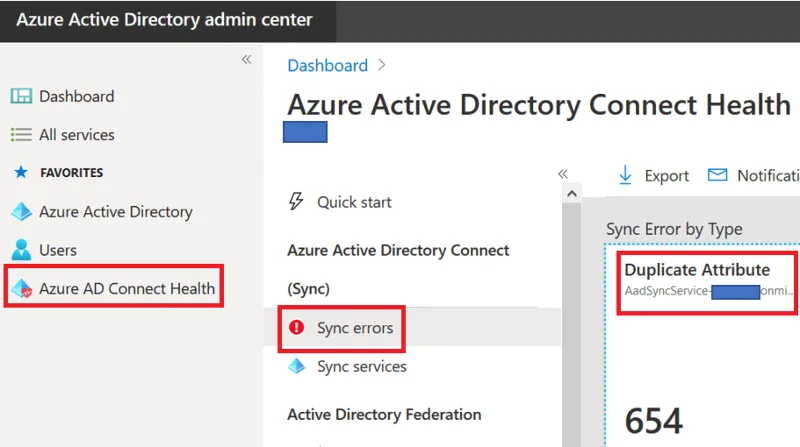This screenshot has height=447, width=800.
Task: Click the vertical scrollbar track
Action: pos(571,325)
